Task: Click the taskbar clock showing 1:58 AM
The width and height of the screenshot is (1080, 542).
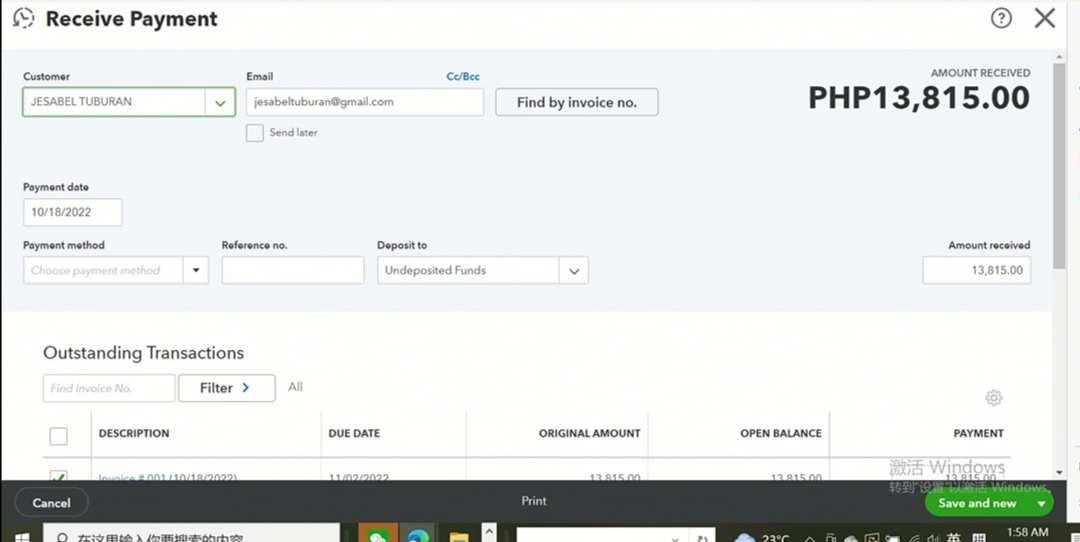Action: coord(1028,532)
